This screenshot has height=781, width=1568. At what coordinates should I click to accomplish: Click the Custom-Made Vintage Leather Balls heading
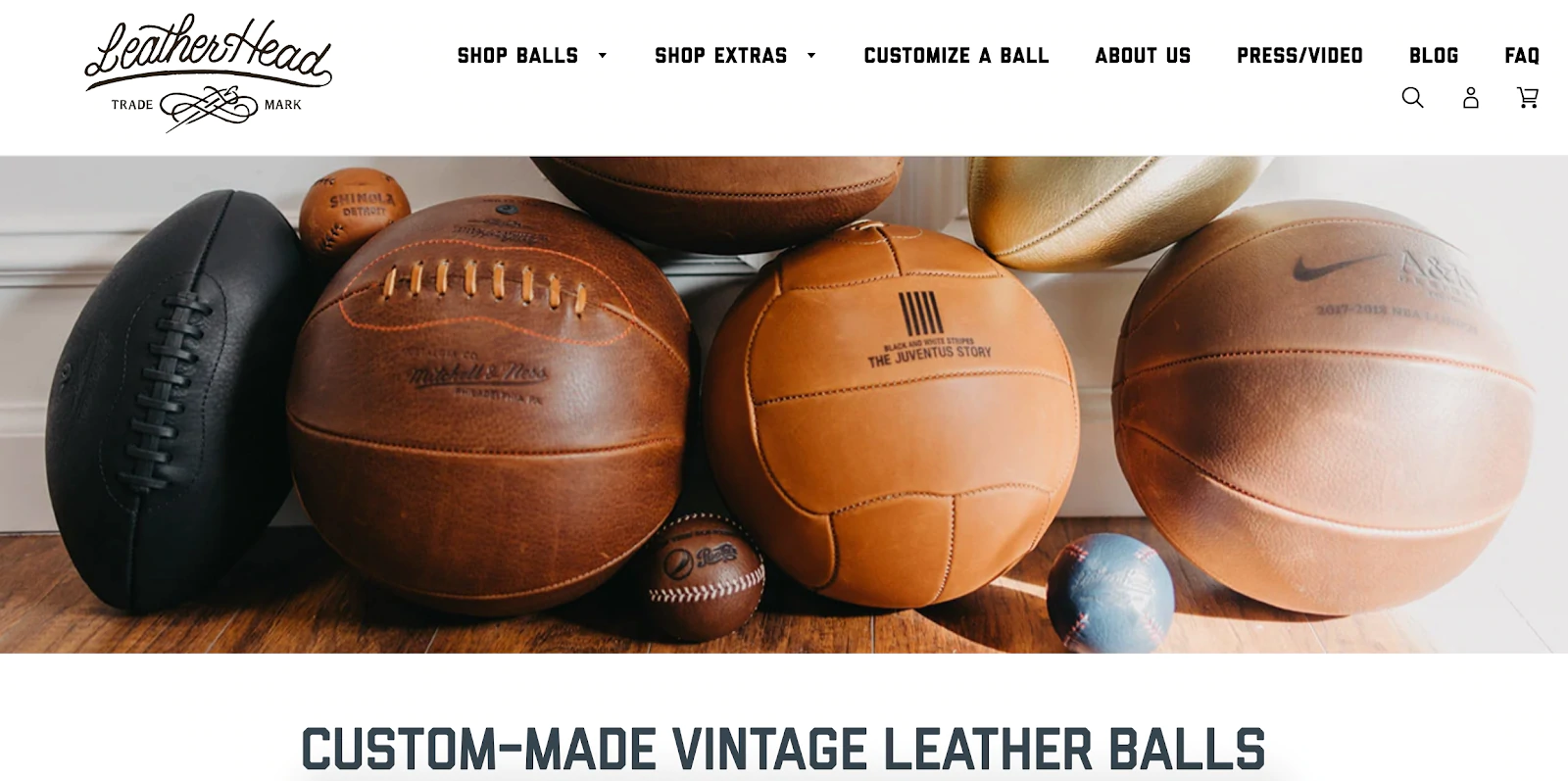pyautogui.click(x=783, y=750)
